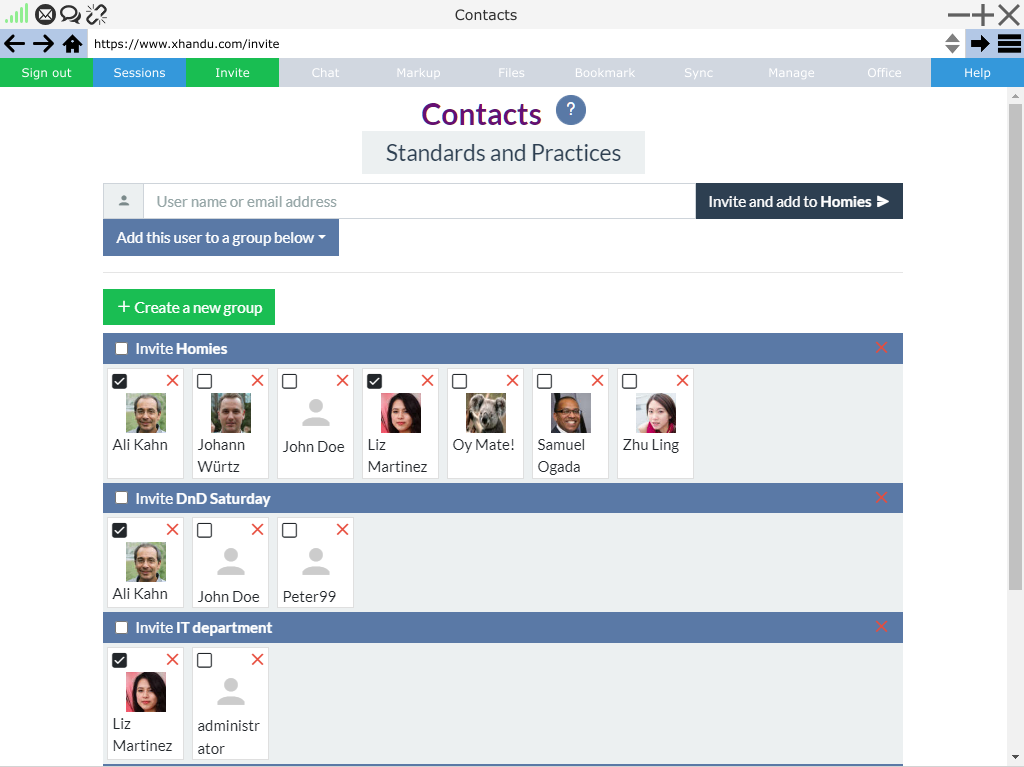Expand 'Add this user to a group below' dropdown
The height and width of the screenshot is (767, 1024).
[221, 238]
